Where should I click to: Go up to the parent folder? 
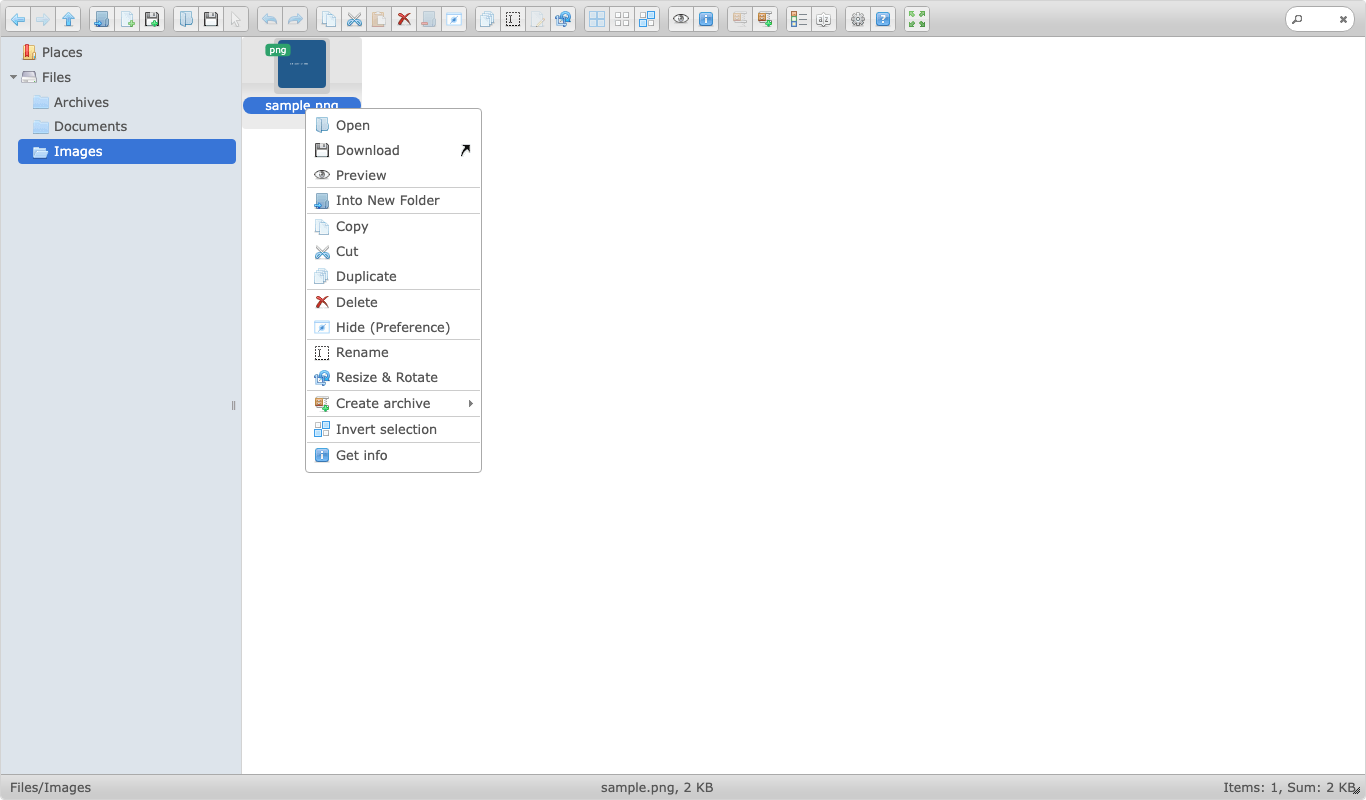(68, 19)
